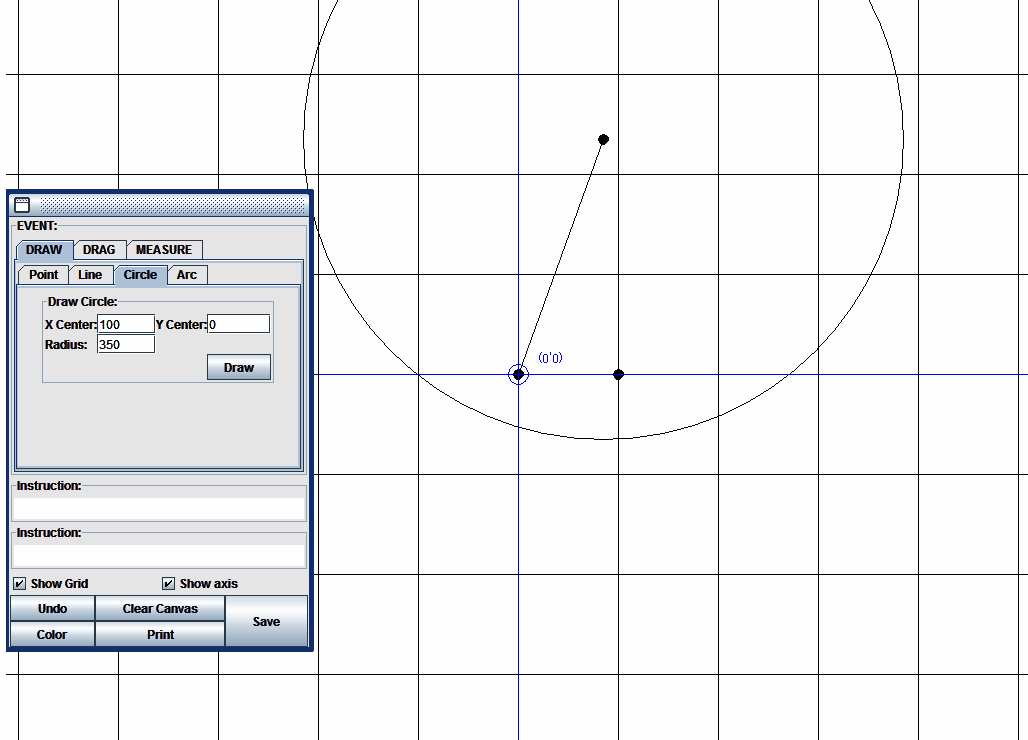Click the Radius input field
Screen dimensions: 1028x740
[126, 344]
